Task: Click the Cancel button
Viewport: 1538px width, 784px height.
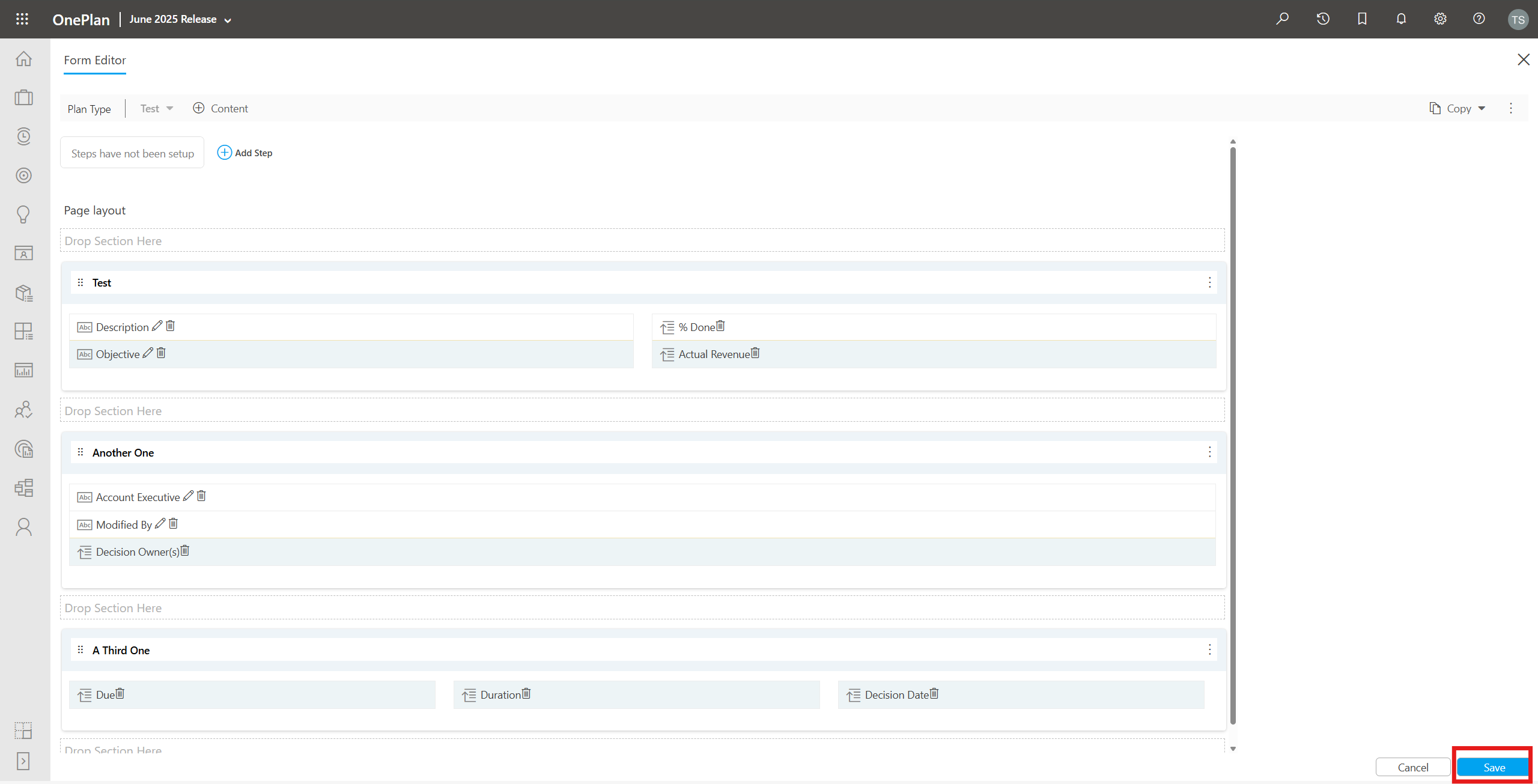Action: click(x=1413, y=767)
